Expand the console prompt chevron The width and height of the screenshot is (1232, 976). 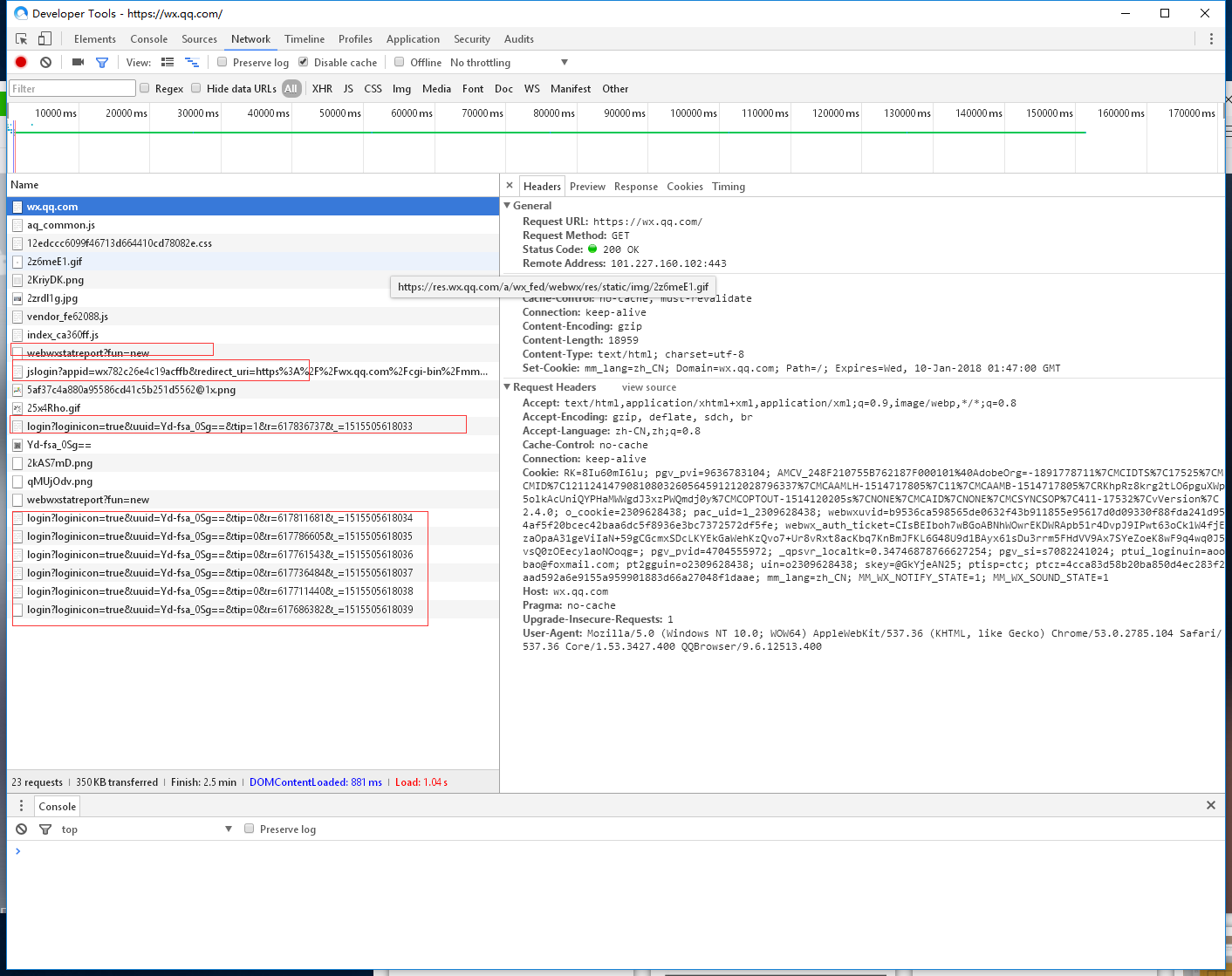point(17,851)
